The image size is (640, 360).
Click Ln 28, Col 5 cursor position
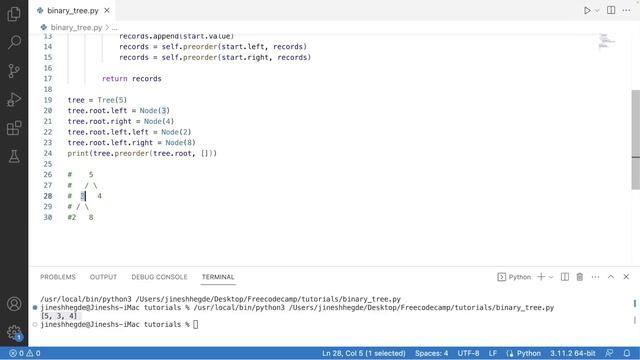(x=364, y=353)
